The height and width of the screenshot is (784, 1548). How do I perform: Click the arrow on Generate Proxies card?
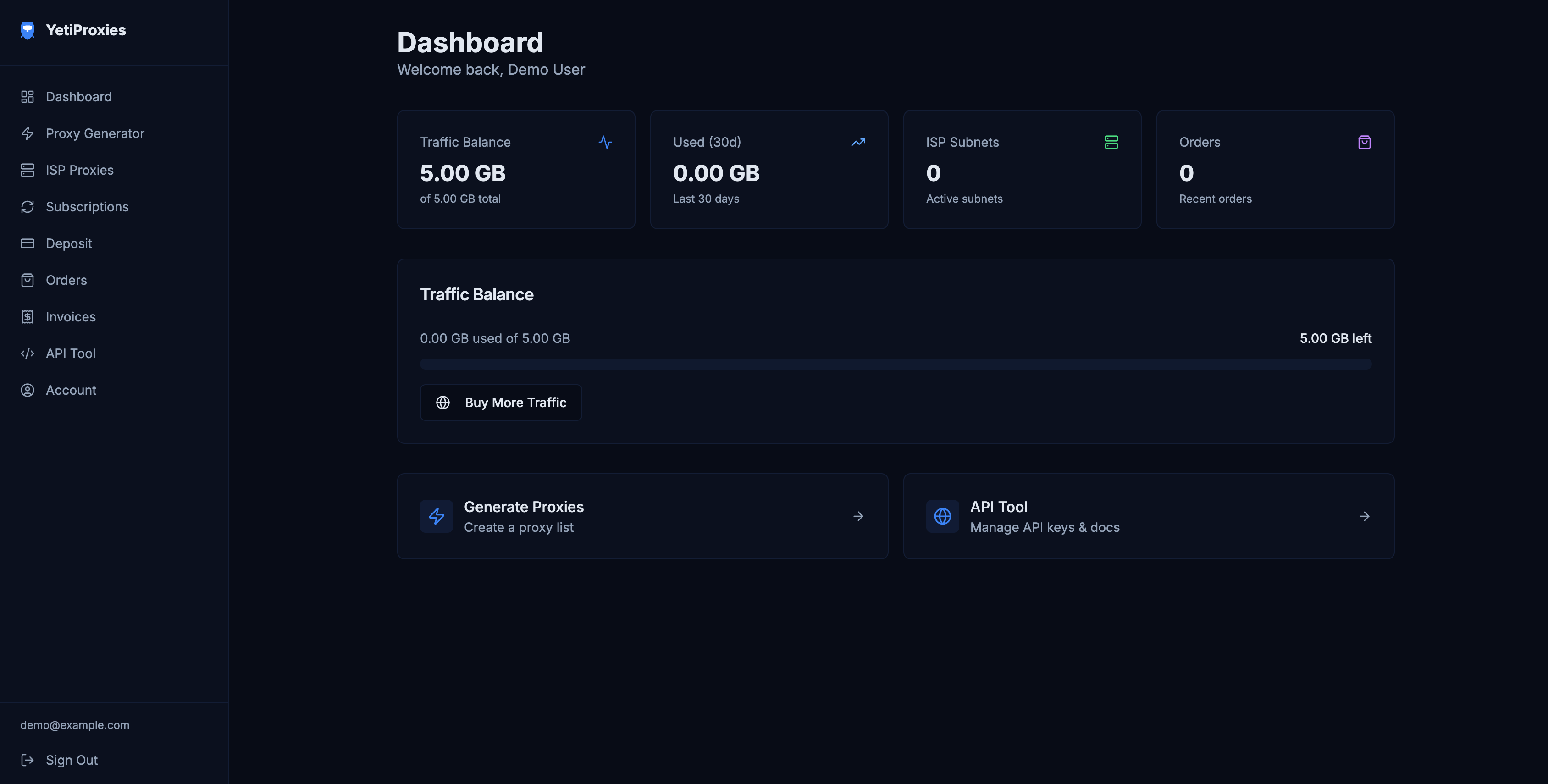(x=858, y=516)
